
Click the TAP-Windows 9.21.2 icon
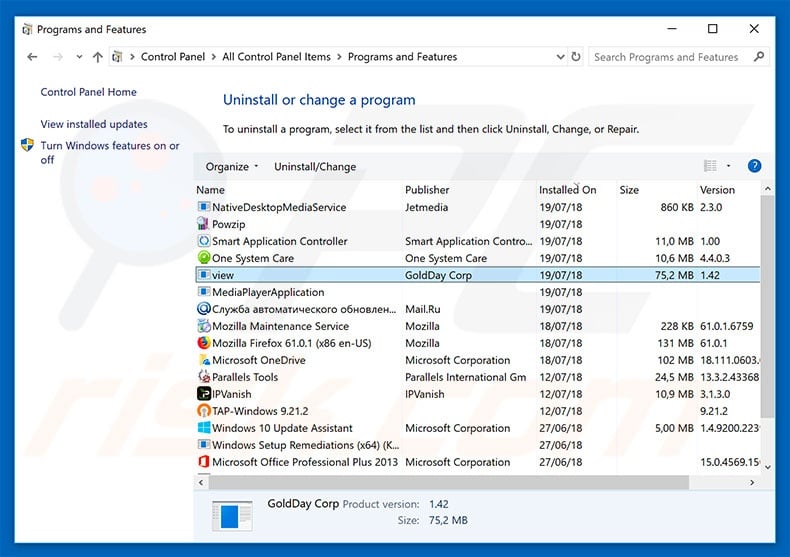pos(204,411)
